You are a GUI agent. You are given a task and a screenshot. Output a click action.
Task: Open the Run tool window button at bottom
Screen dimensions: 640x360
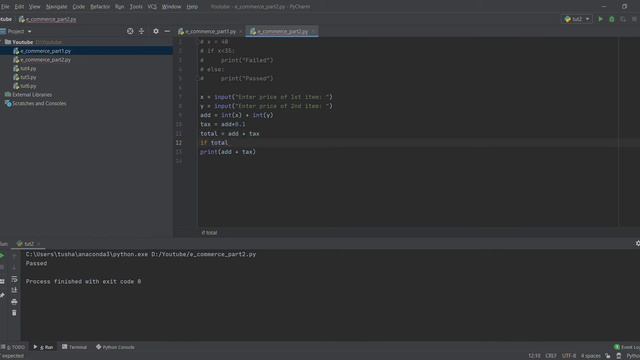pyautogui.click(x=43, y=347)
